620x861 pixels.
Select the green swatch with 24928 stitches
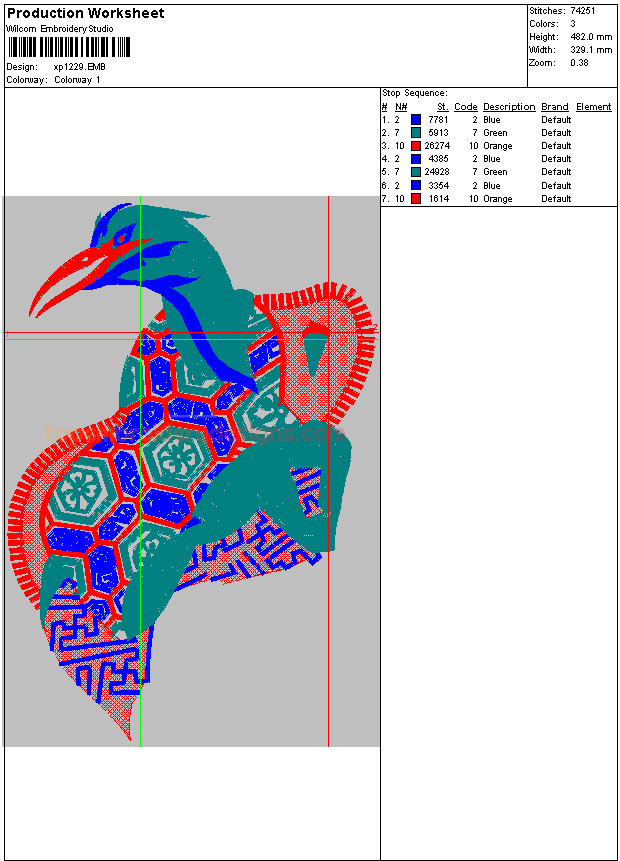(415, 172)
